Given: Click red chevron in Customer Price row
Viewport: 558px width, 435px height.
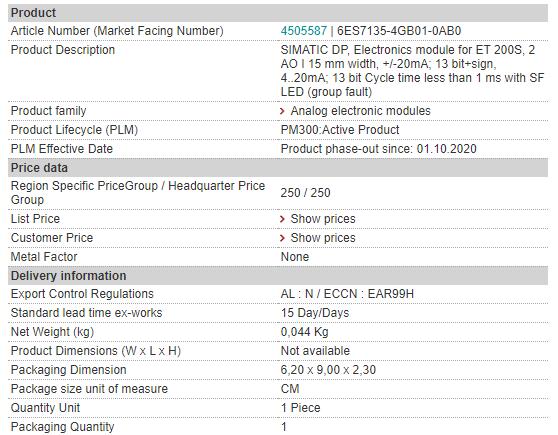Looking at the screenshot, I should click(283, 238).
